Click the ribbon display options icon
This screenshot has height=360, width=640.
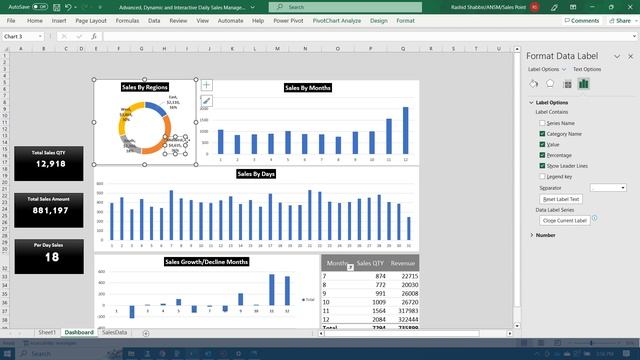click(x=573, y=7)
